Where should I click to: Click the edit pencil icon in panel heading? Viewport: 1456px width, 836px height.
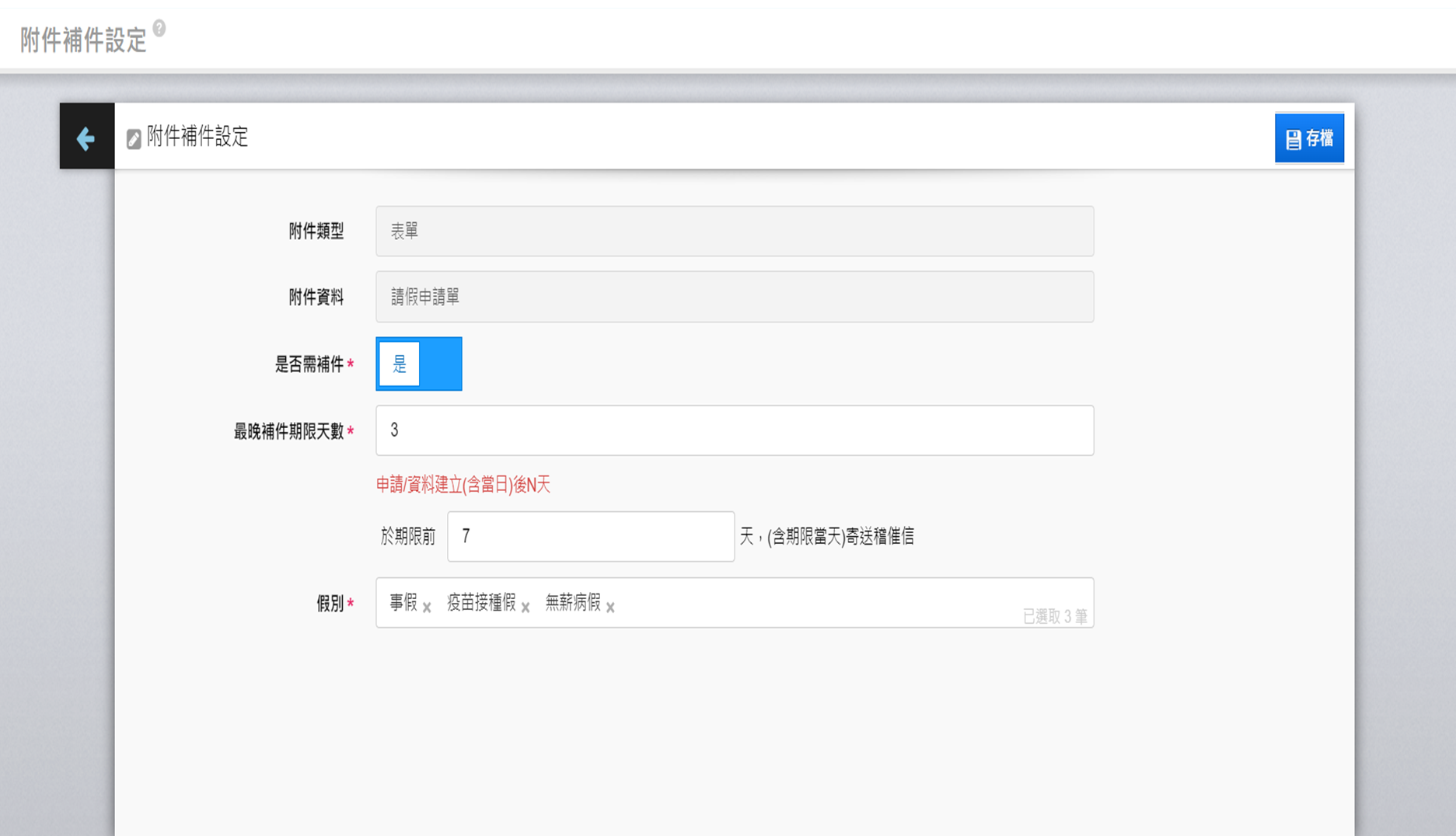[x=134, y=139]
